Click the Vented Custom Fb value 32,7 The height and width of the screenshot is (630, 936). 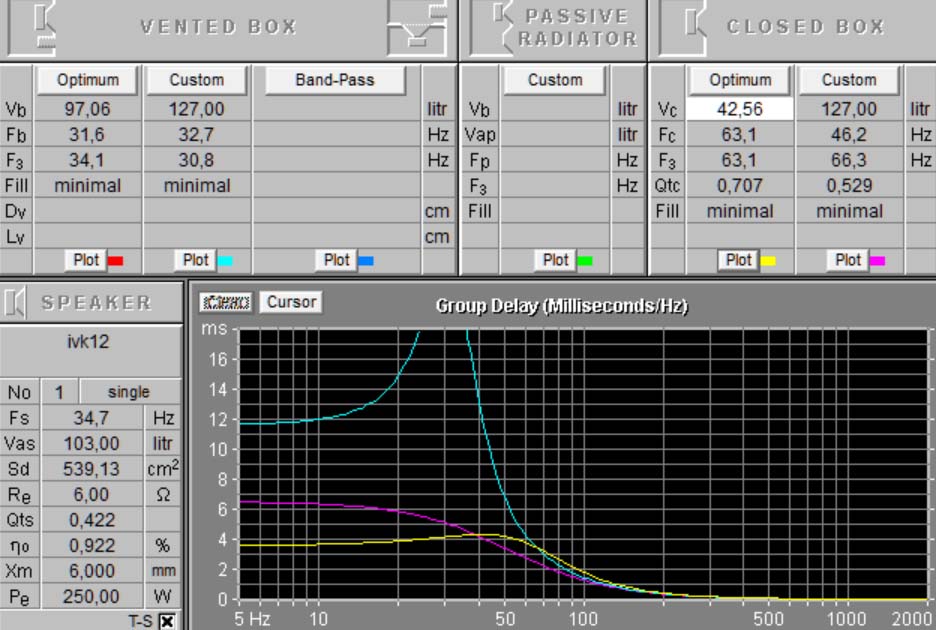click(x=197, y=135)
